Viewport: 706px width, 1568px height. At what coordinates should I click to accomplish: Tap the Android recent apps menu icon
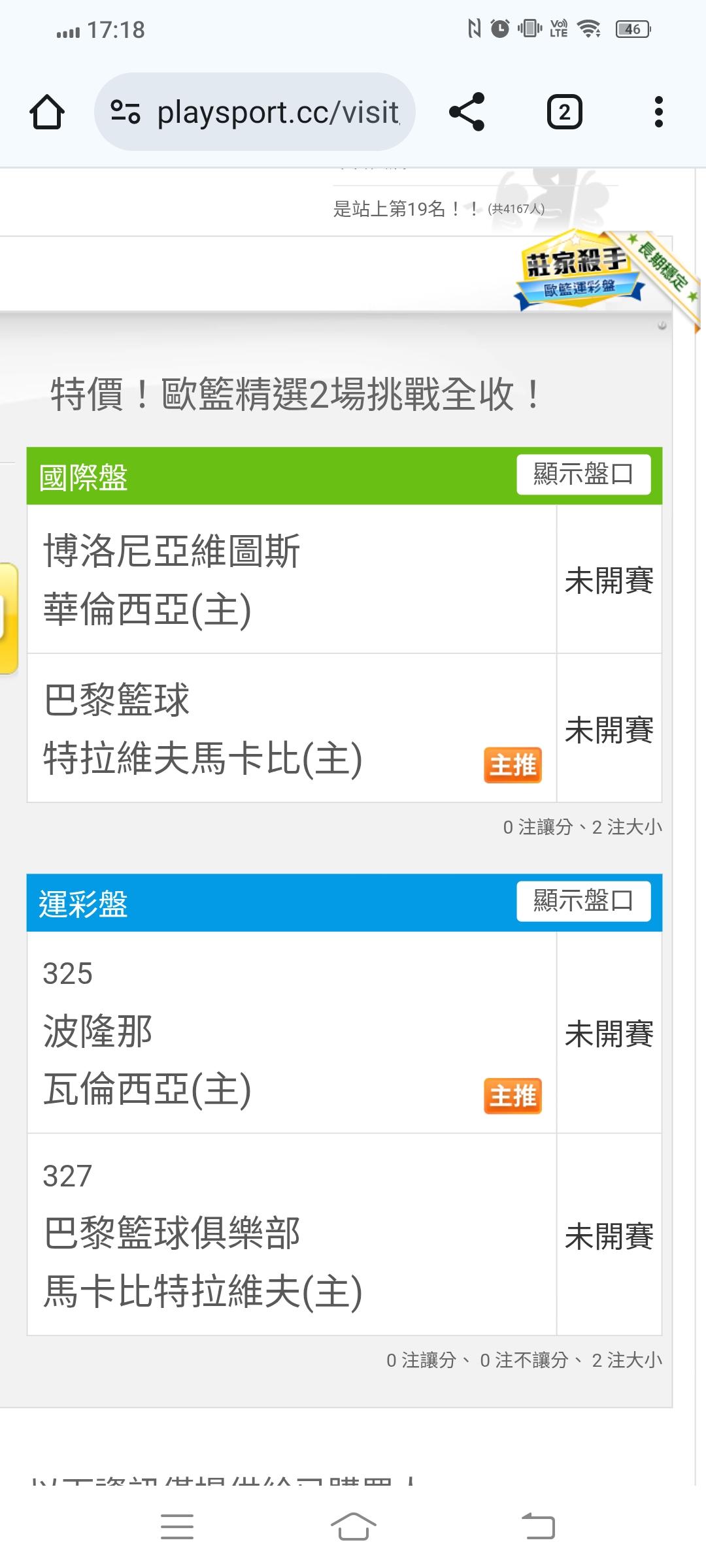177,1527
